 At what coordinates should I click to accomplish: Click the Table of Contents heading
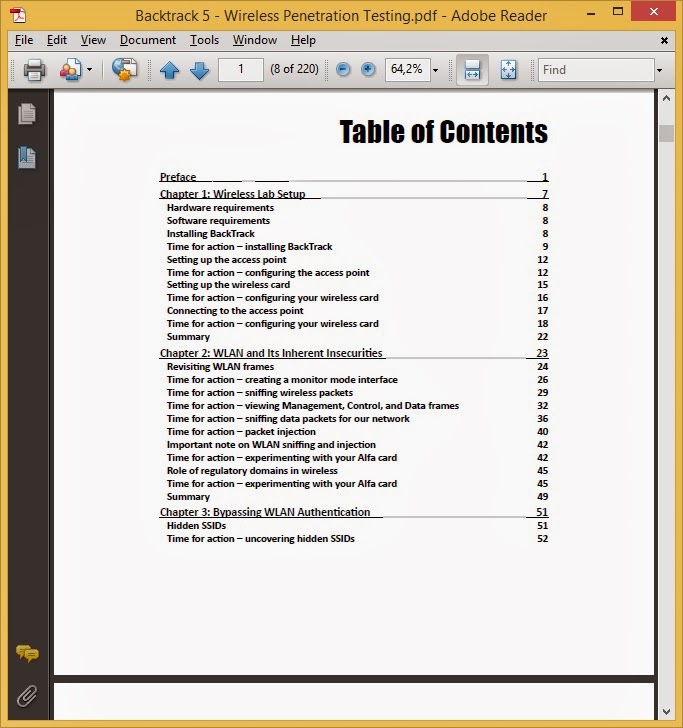pos(444,132)
